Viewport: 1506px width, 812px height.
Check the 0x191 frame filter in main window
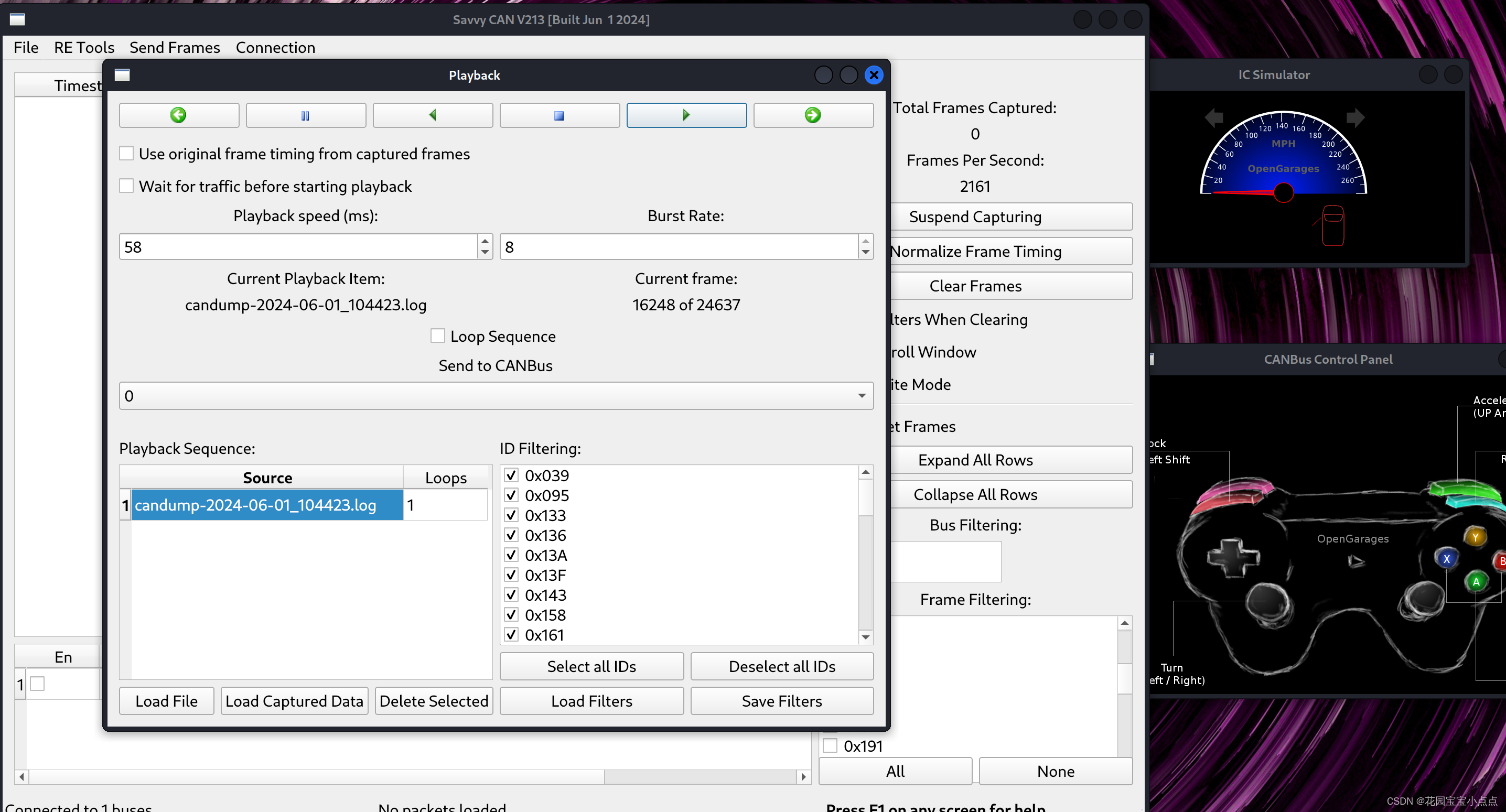coord(830,746)
